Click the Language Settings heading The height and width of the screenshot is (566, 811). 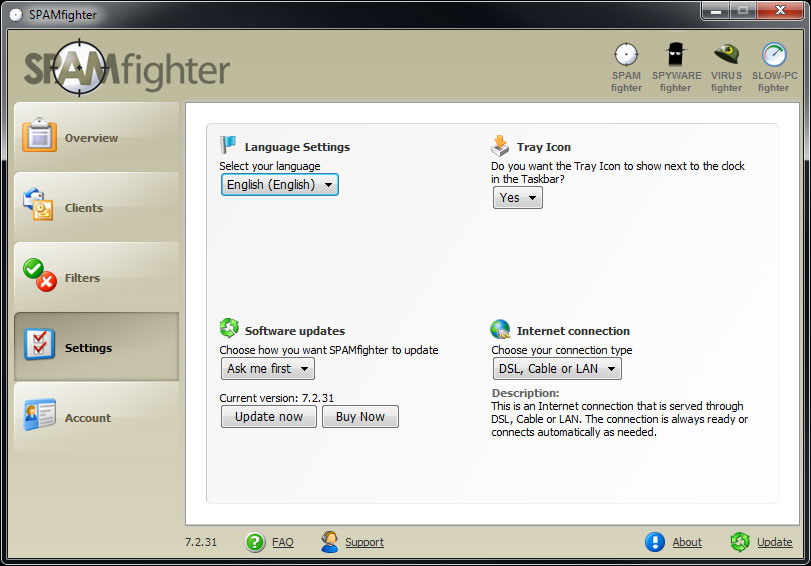(x=297, y=147)
